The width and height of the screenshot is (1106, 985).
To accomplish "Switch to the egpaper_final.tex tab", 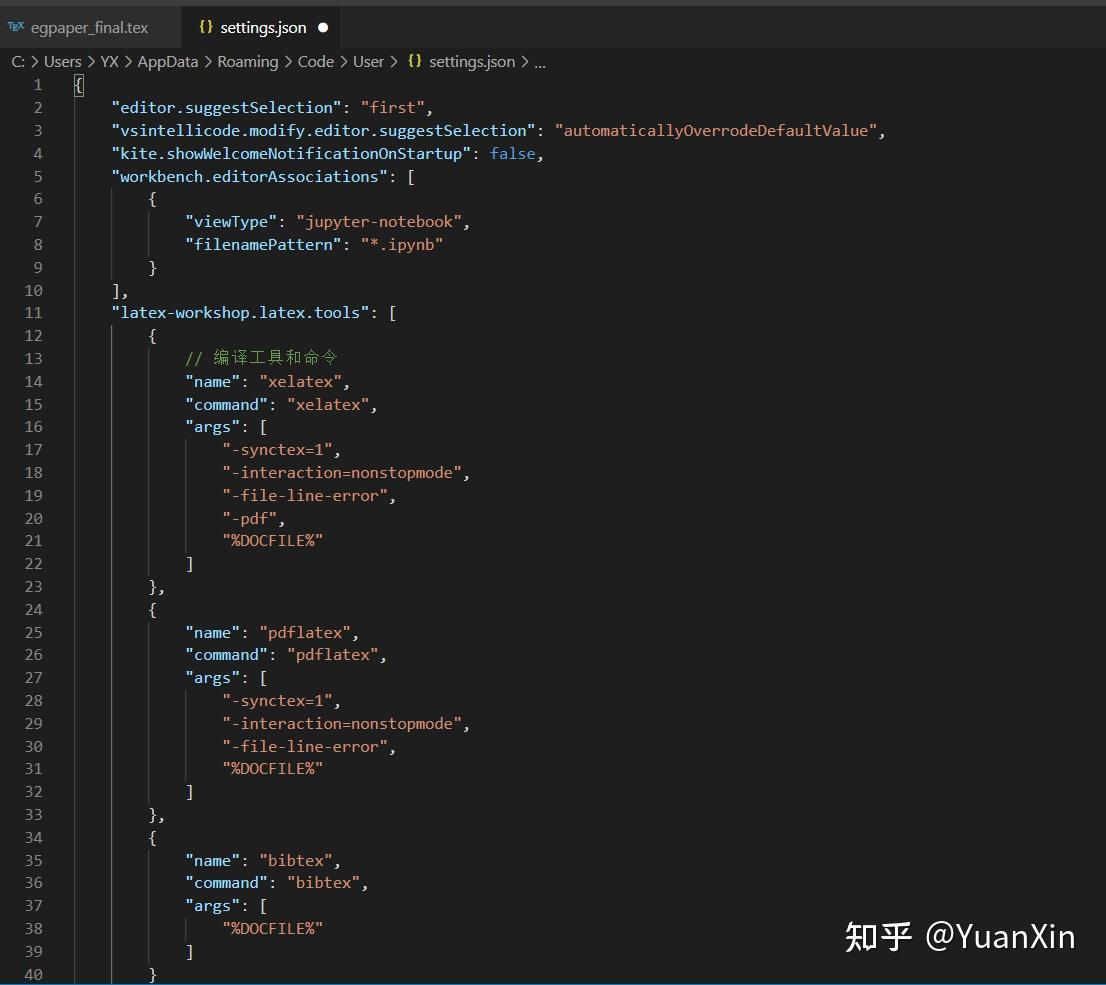I will click(90, 27).
